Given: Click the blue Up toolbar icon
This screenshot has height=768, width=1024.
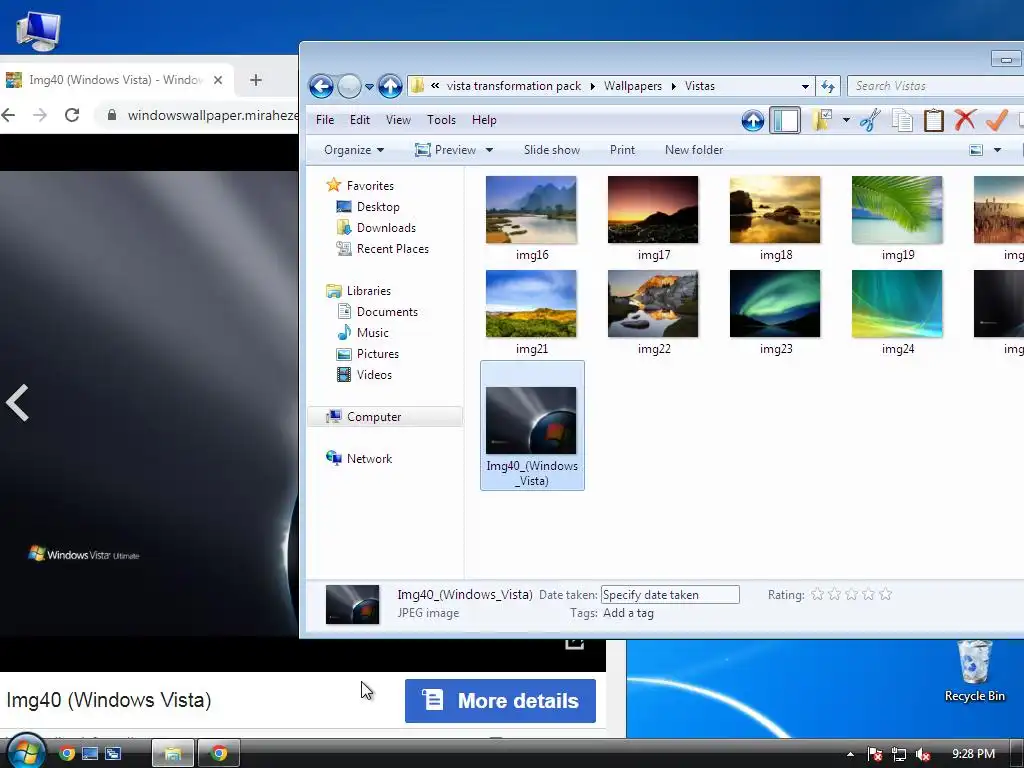Looking at the screenshot, I should click(752, 121).
